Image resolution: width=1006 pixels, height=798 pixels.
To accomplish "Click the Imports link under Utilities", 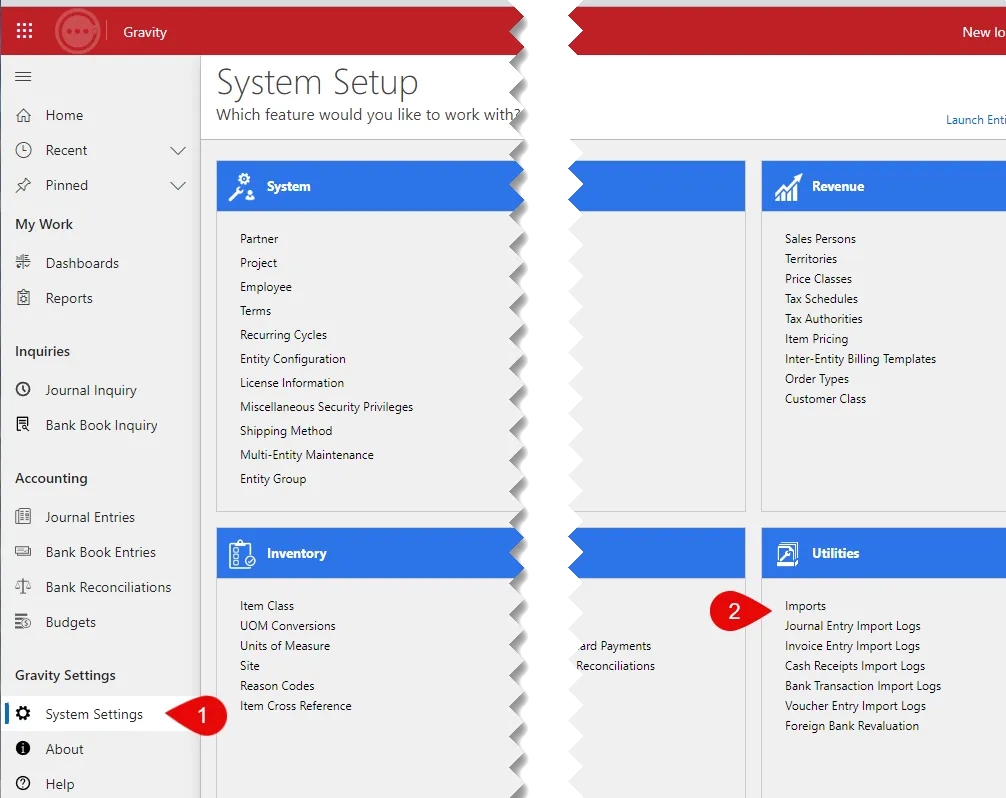I will [805, 606].
